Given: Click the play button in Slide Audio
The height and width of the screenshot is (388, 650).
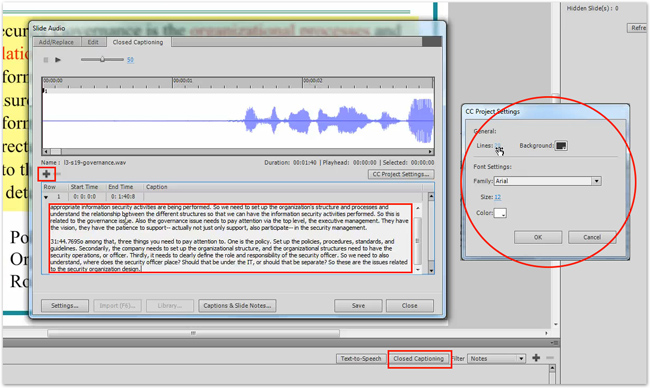Looking at the screenshot, I should tap(58, 60).
